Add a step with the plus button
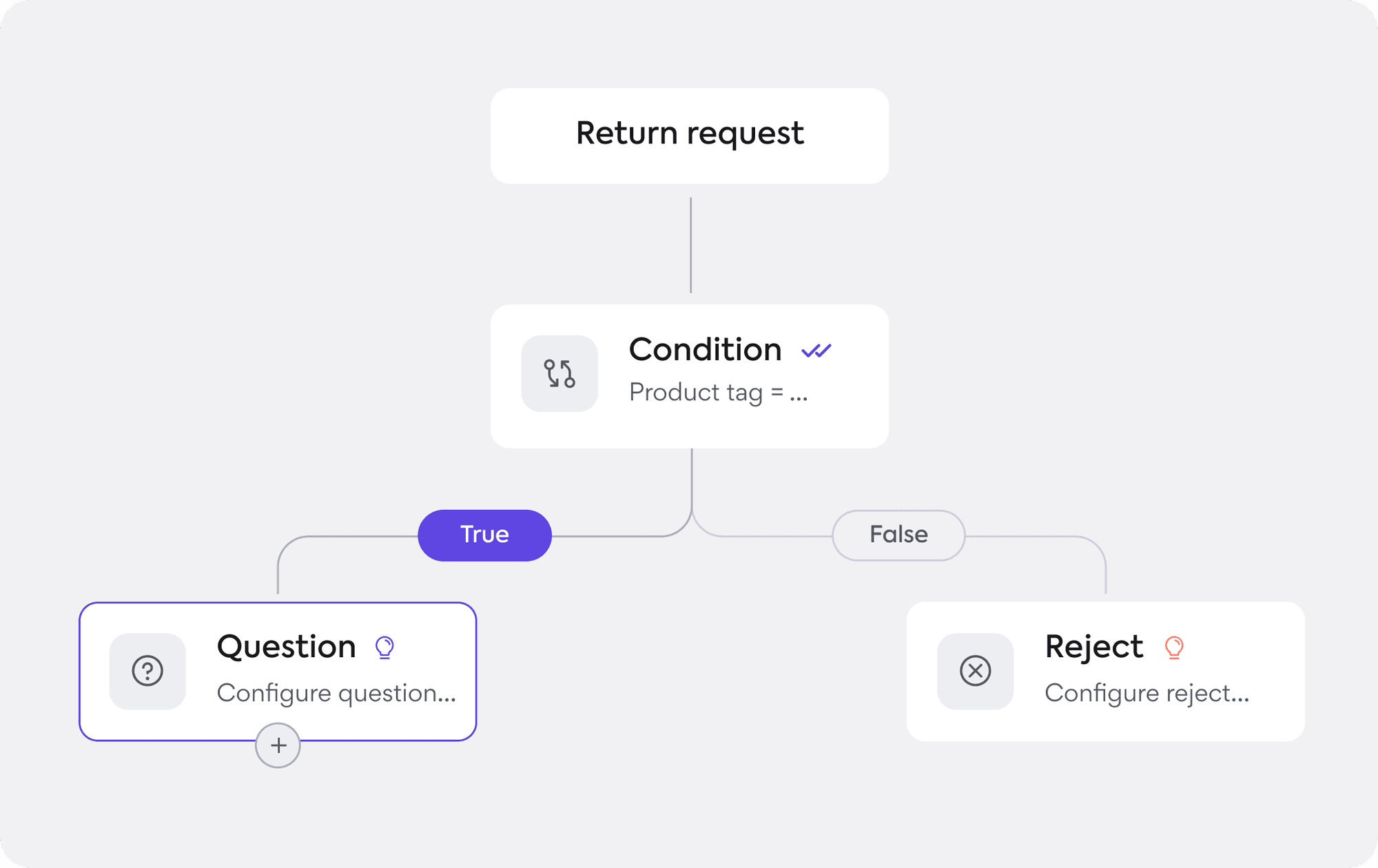Viewport: 1378px width, 868px height. 278,745
